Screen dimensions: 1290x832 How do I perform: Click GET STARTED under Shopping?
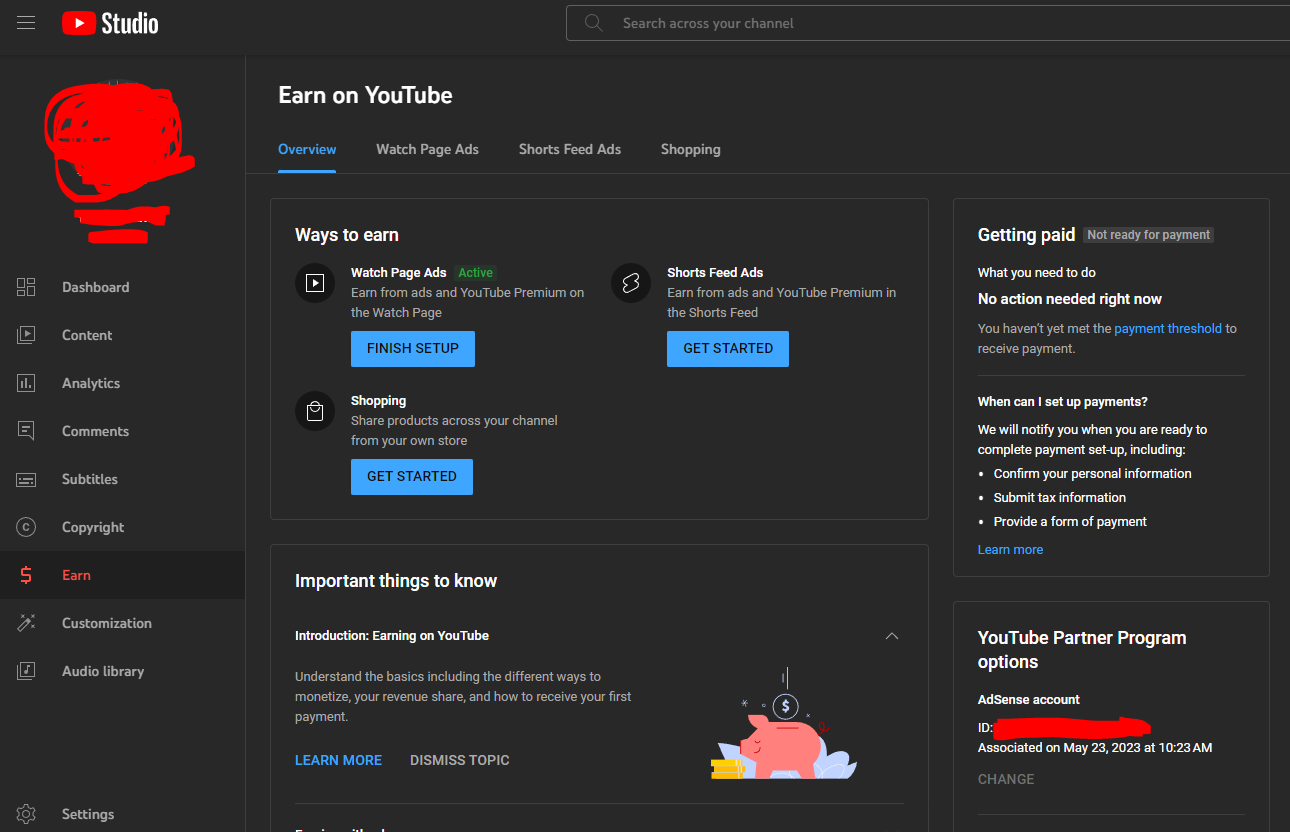[412, 477]
